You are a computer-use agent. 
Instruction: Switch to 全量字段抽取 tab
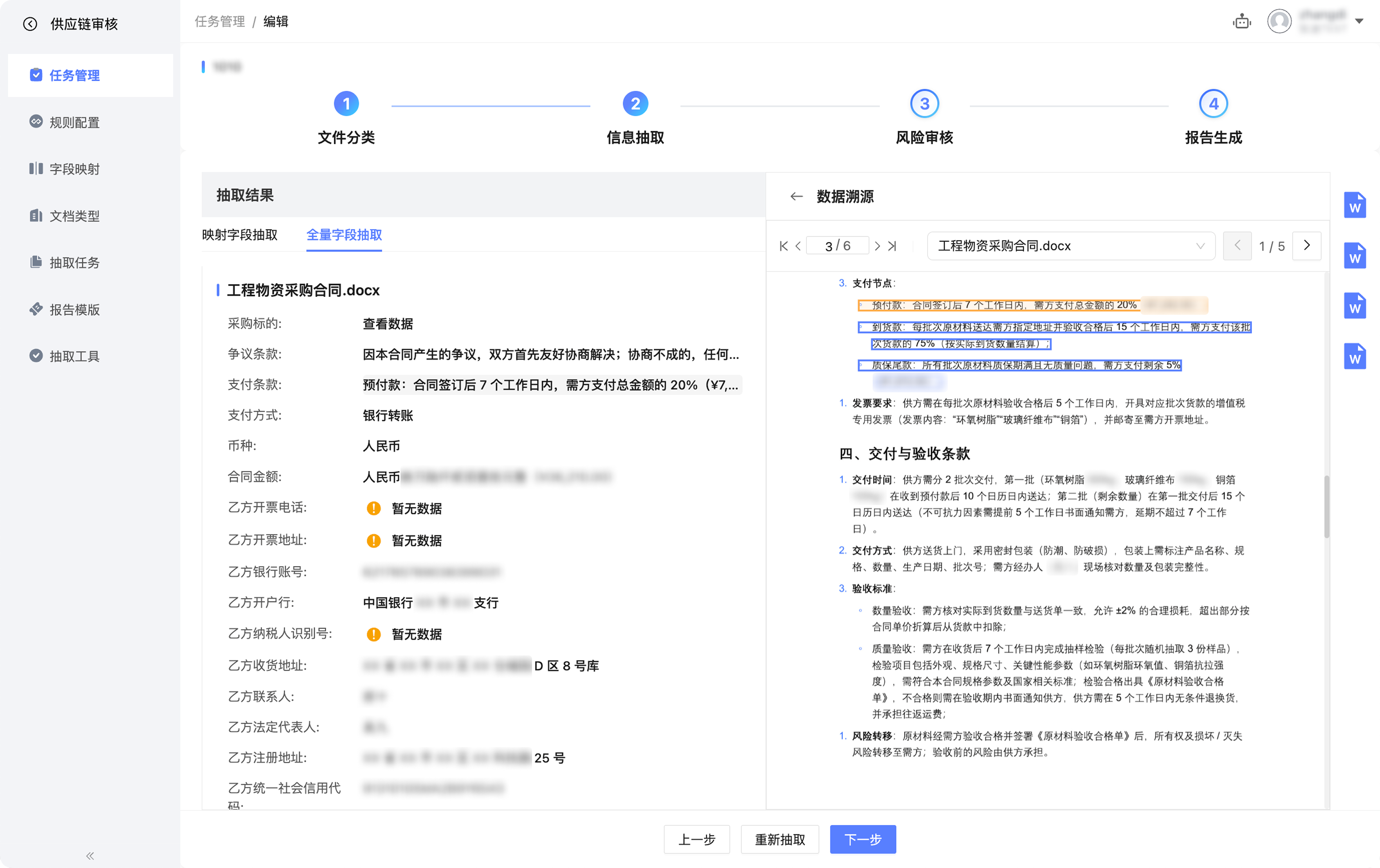[344, 235]
